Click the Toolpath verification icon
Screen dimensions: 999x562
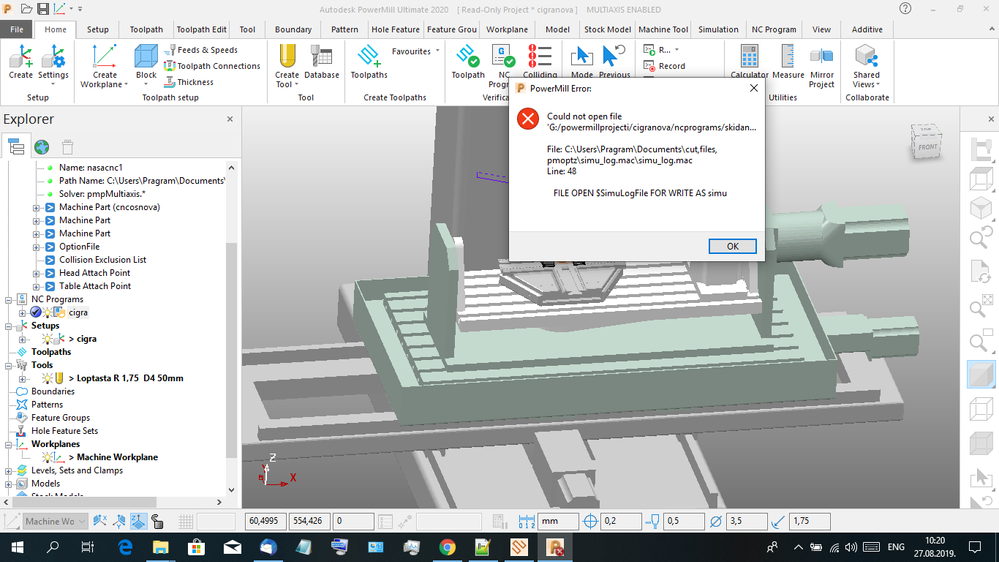[x=468, y=62]
